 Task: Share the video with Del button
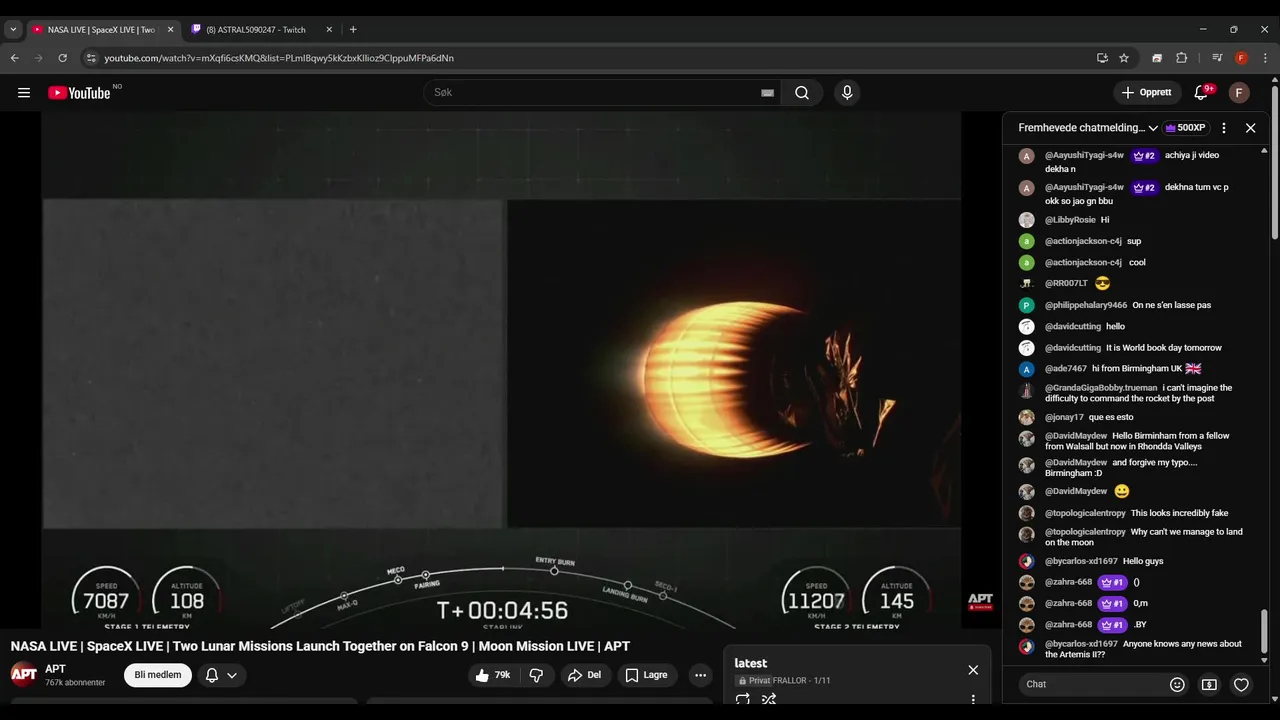click(584, 675)
